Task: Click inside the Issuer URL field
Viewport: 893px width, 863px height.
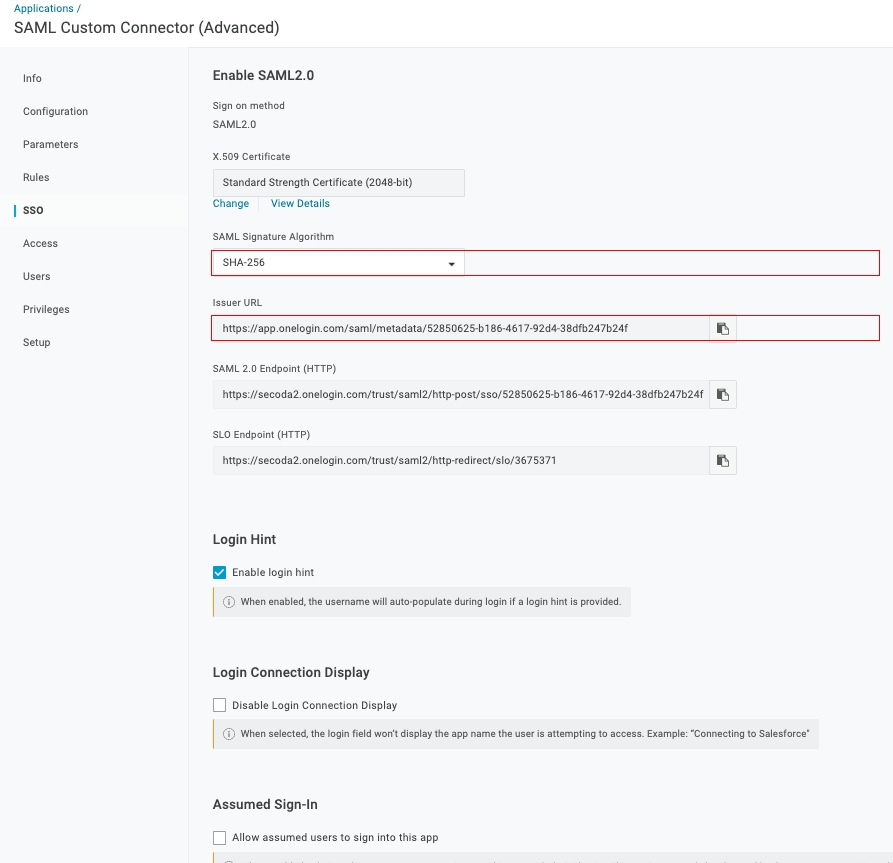Action: pyautogui.click(x=460, y=328)
